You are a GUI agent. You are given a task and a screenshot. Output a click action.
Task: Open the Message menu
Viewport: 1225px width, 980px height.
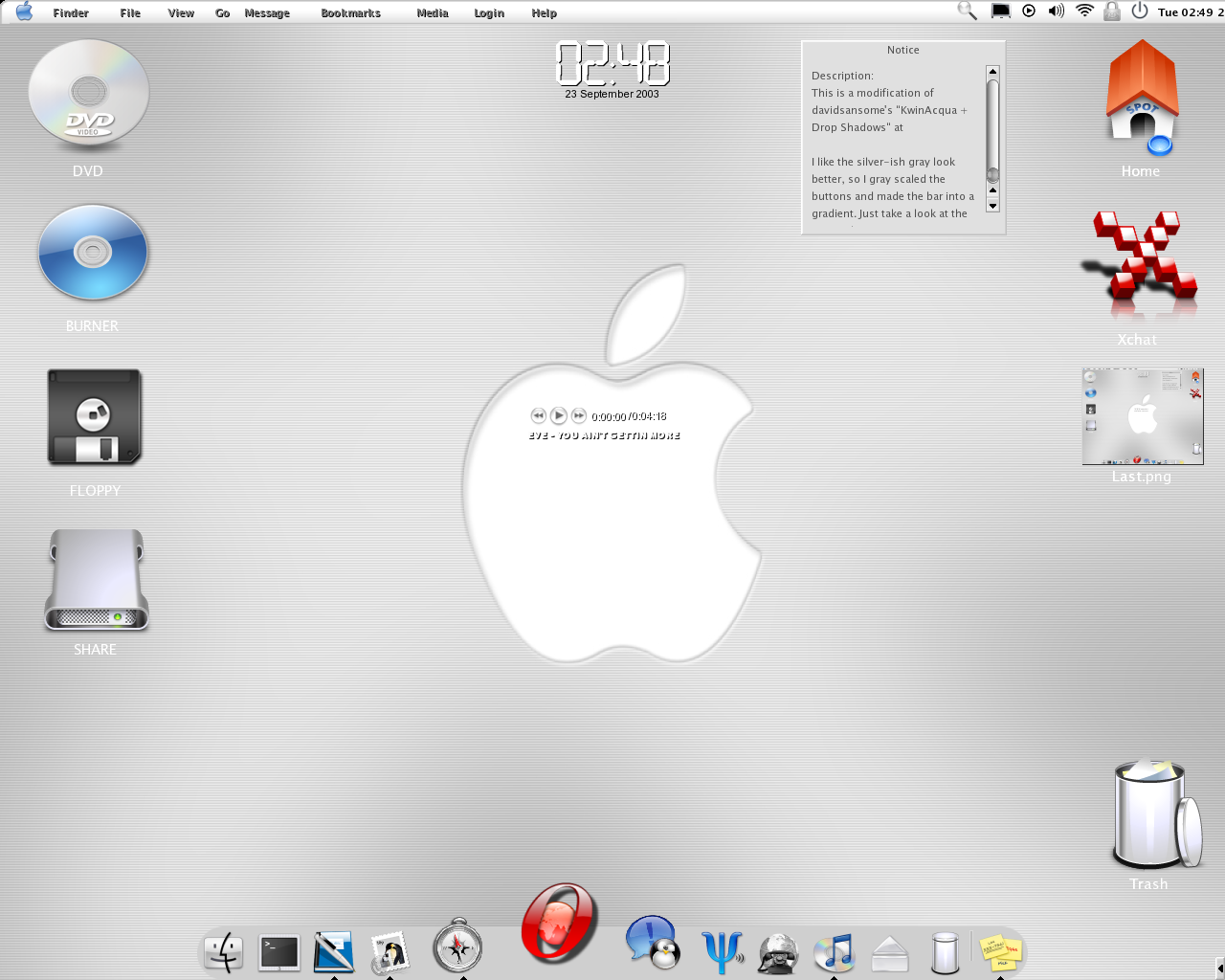tap(267, 13)
